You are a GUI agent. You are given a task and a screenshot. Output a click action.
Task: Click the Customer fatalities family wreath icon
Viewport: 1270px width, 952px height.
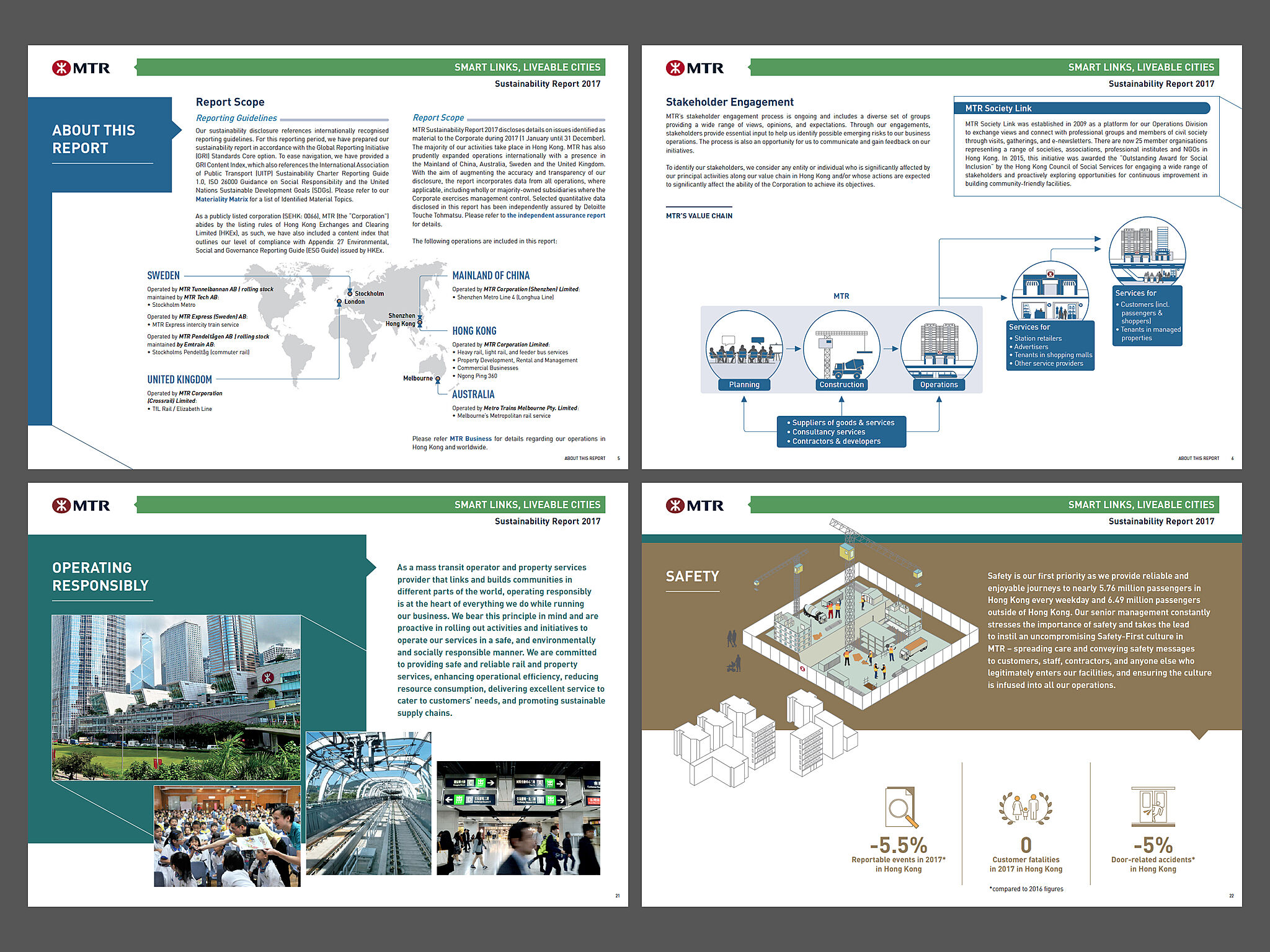[1026, 808]
